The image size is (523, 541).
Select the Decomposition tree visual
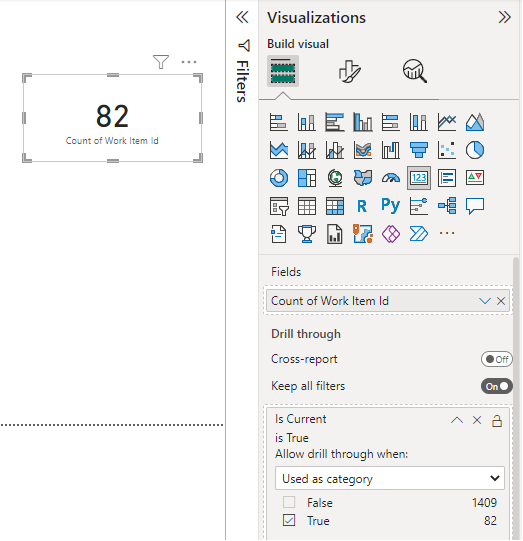pos(447,206)
